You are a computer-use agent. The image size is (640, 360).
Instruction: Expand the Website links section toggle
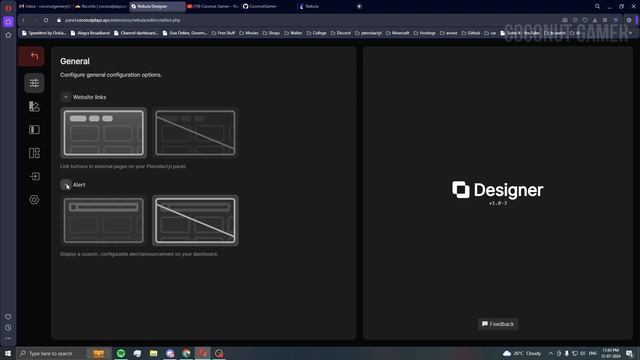coord(66,97)
